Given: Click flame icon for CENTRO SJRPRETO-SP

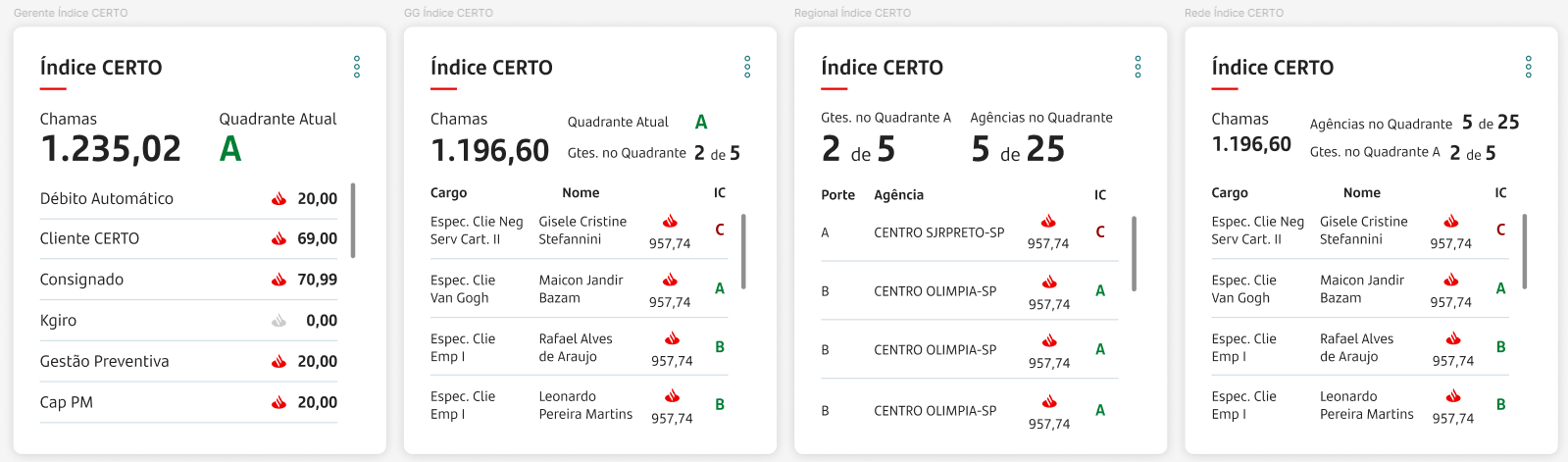Looking at the screenshot, I should [1048, 221].
